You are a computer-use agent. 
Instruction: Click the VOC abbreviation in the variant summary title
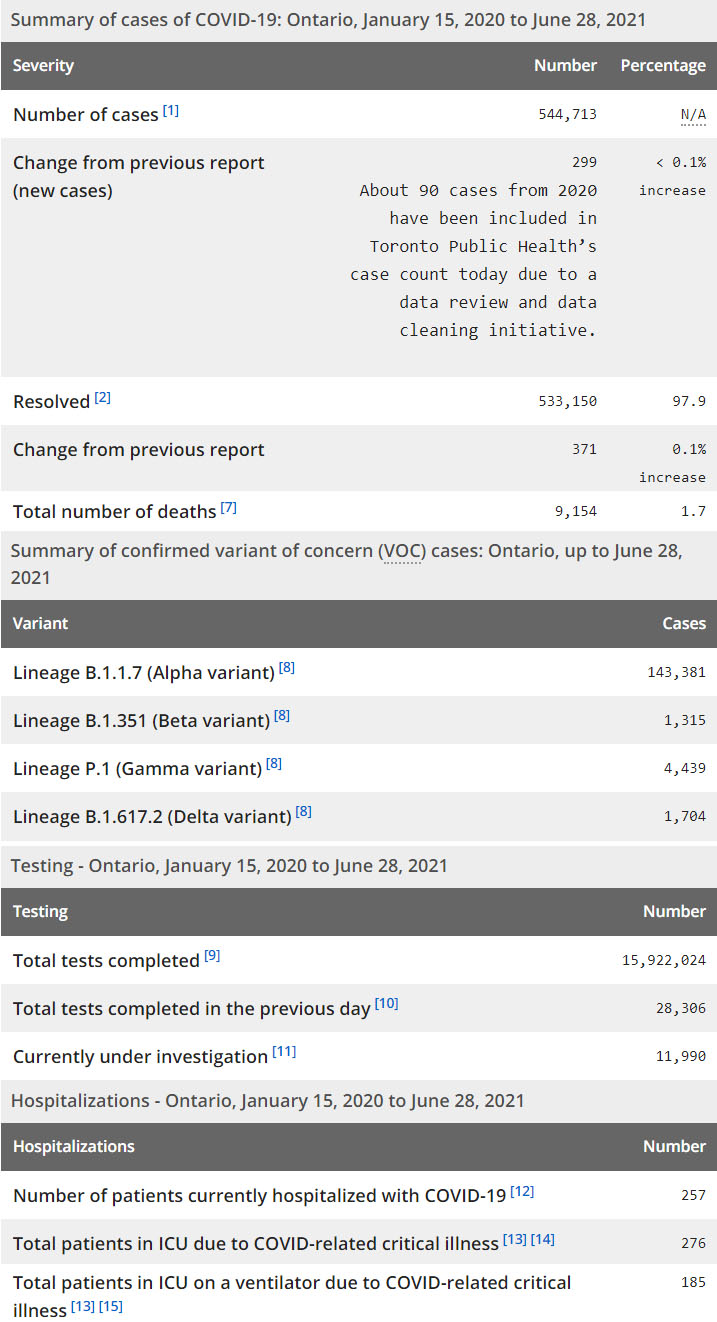[x=399, y=551]
